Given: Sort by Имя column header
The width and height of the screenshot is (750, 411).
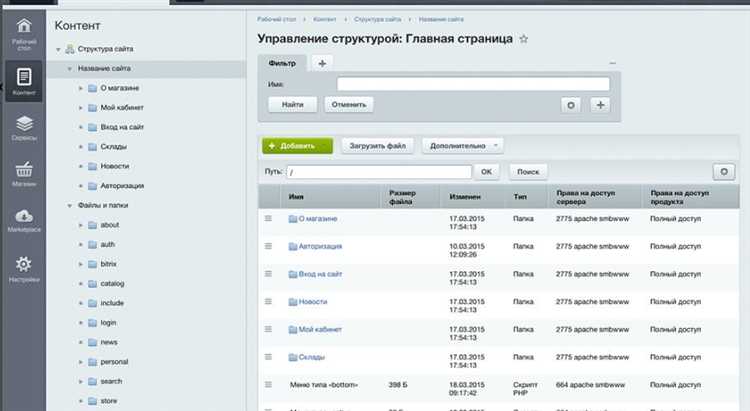Looking at the screenshot, I should (296, 197).
